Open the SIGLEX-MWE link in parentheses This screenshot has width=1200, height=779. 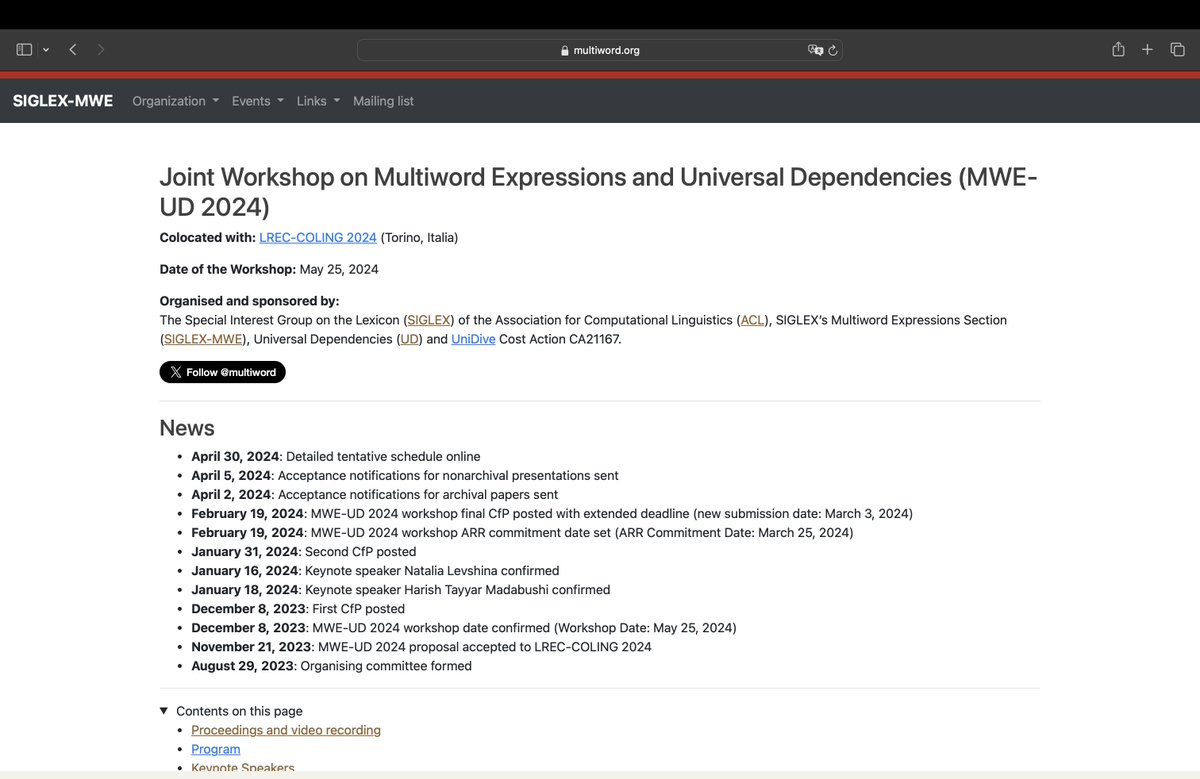click(203, 339)
